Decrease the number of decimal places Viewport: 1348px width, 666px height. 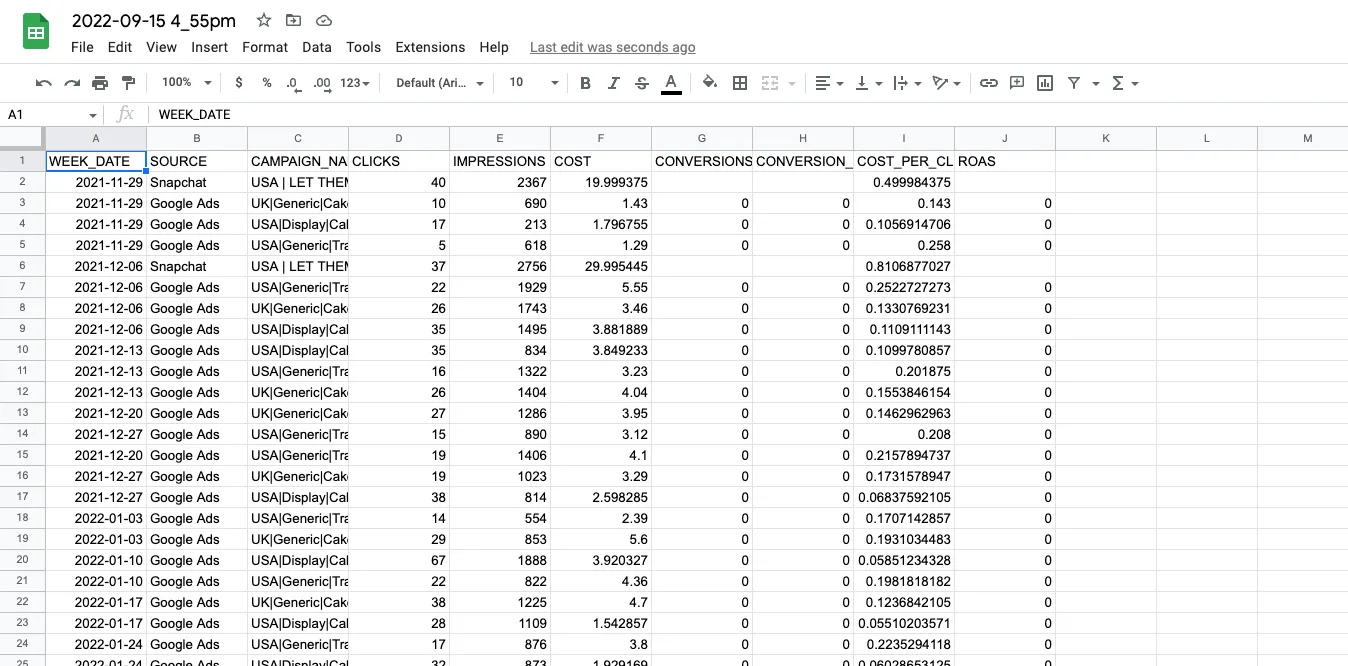click(x=292, y=83)
